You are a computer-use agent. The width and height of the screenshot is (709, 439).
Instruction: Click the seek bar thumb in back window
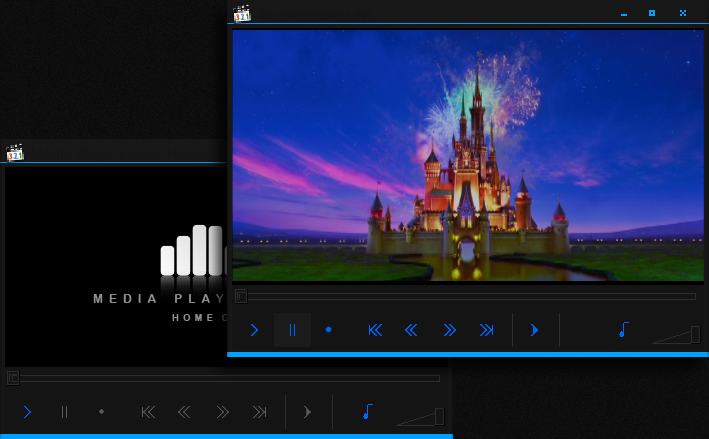pyautogui.click(x=13, y=378)
